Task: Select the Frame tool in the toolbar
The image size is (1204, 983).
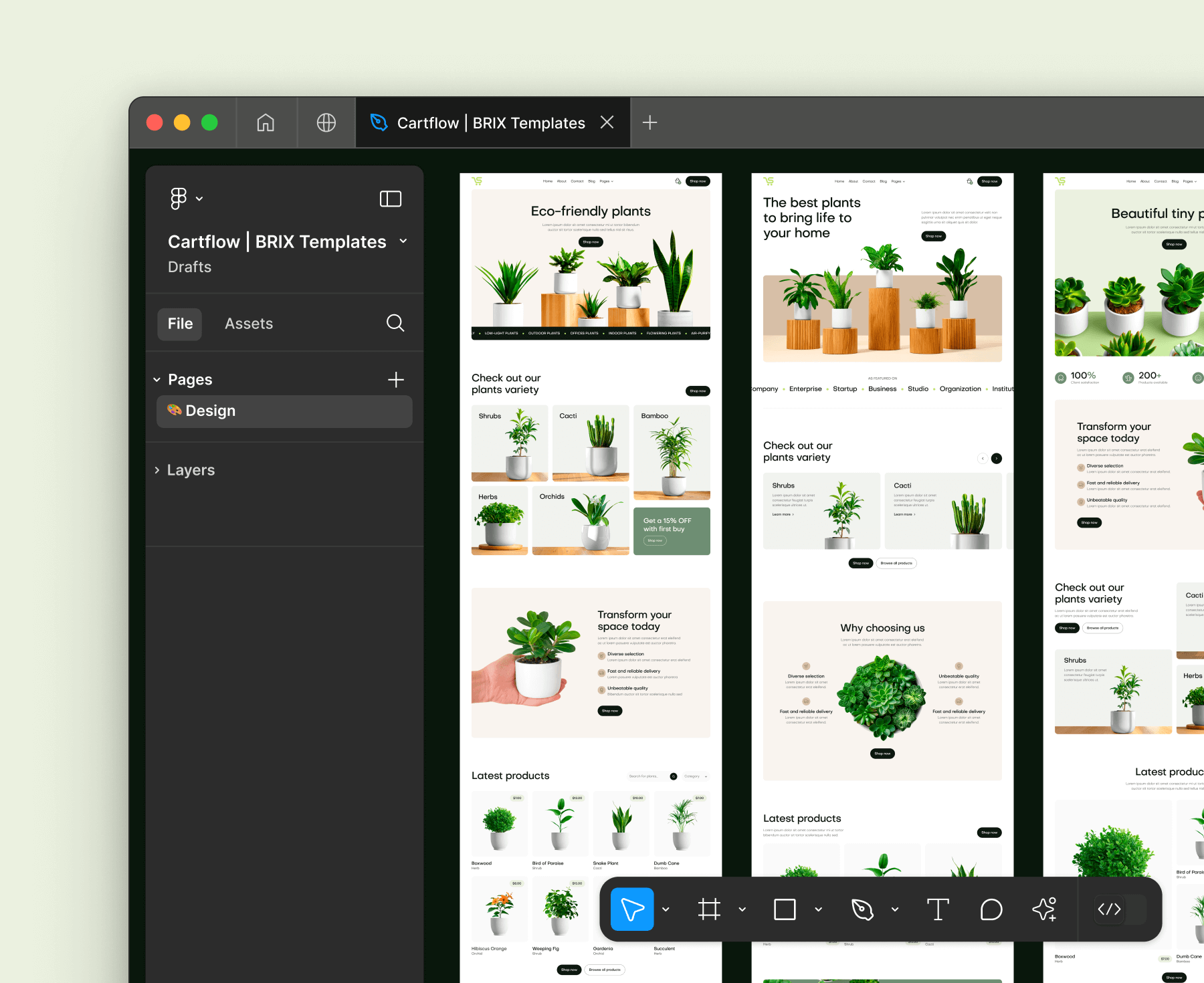Action: point(710,909)
